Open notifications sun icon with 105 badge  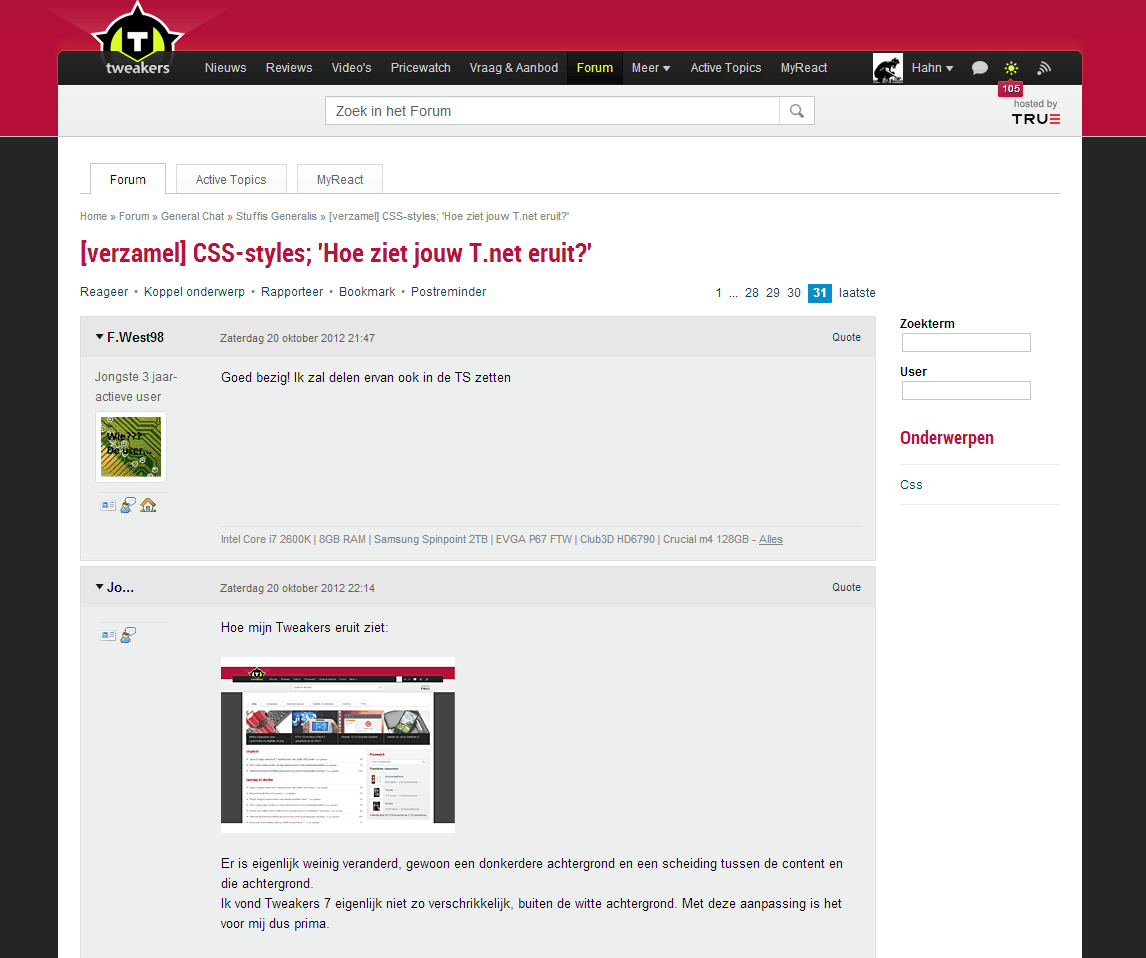(1011, 68)
